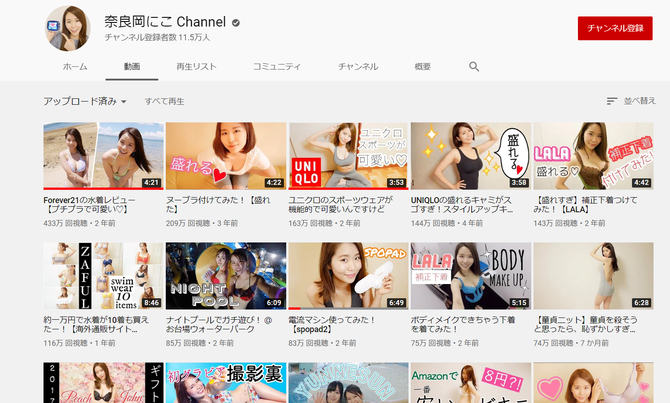670x403 pixels.
Task: Click the 4:21 duration badge
Action: tap(151, 182)
